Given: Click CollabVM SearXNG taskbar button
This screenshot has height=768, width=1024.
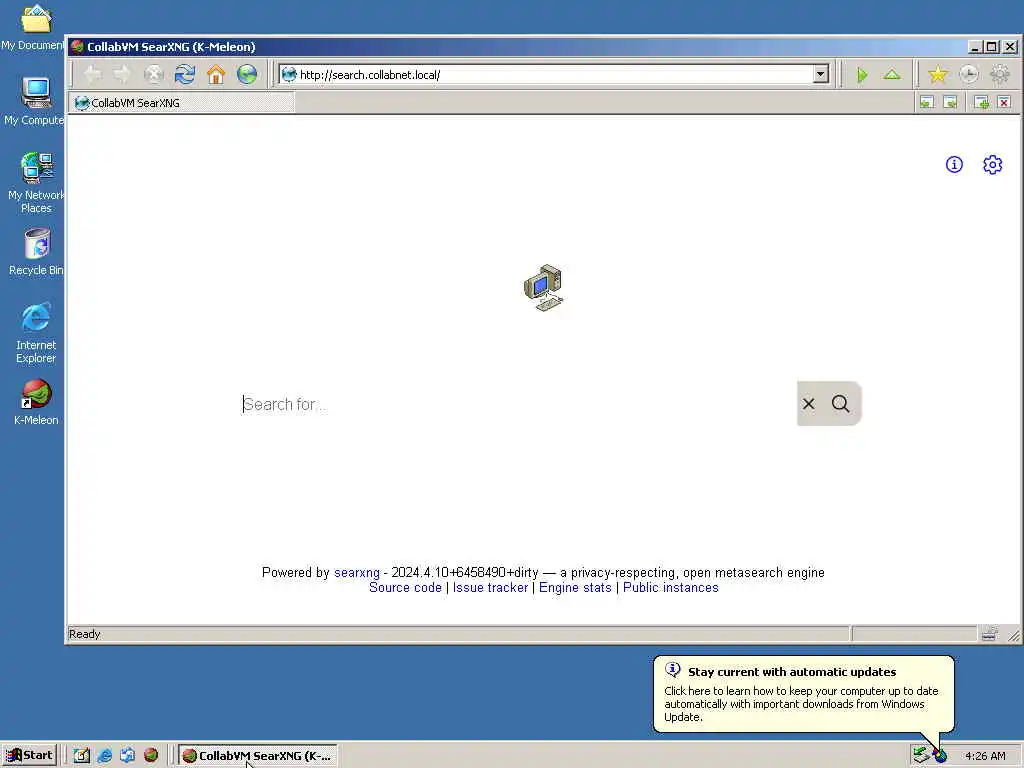Looking at the screenshot, I should tap(258, 756).
